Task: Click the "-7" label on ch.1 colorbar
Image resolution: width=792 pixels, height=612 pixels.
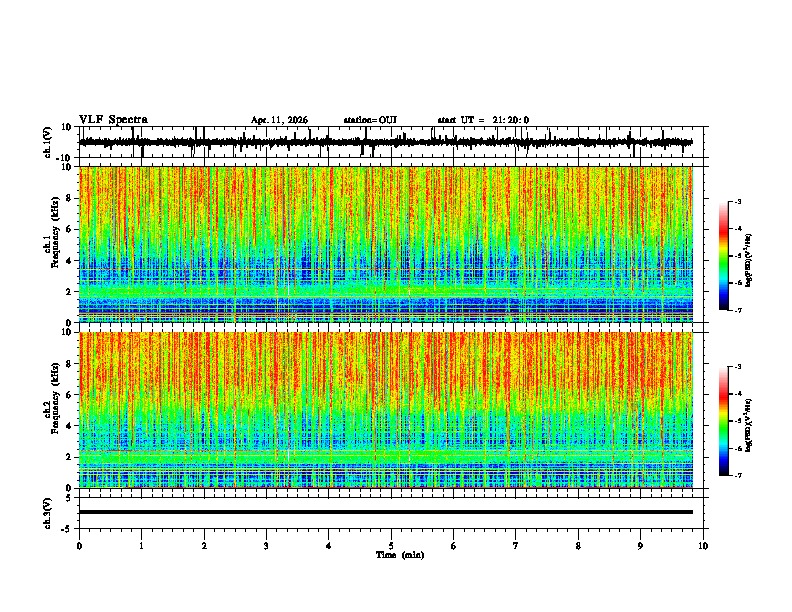Action: (738, 310)
